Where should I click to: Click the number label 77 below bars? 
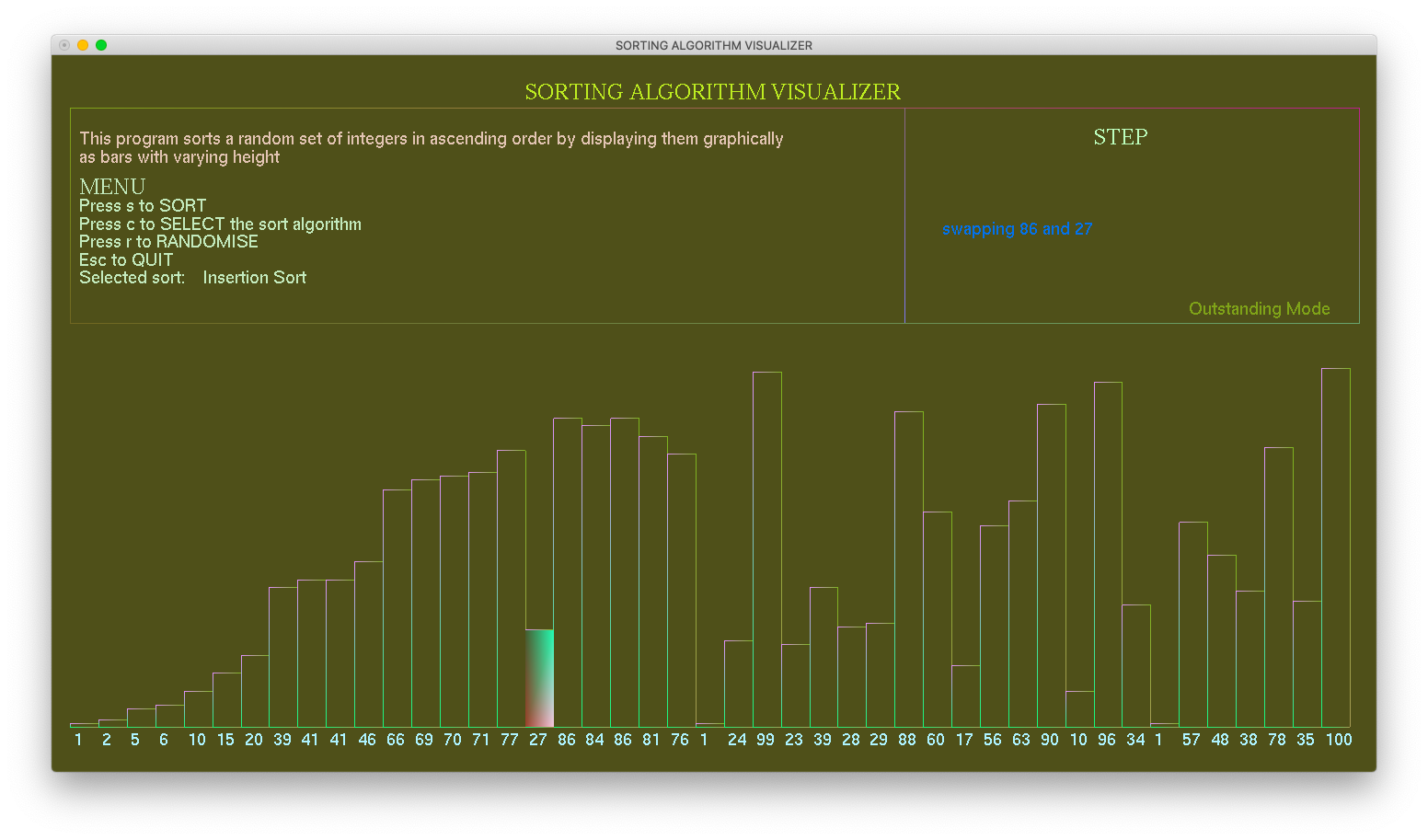tap(510, 740)
